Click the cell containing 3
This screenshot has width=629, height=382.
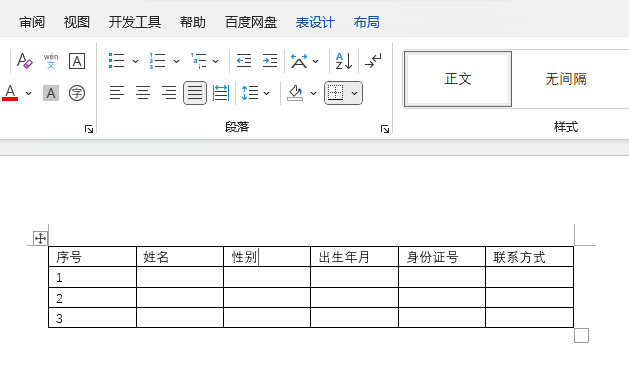click(x=92, y=318)
